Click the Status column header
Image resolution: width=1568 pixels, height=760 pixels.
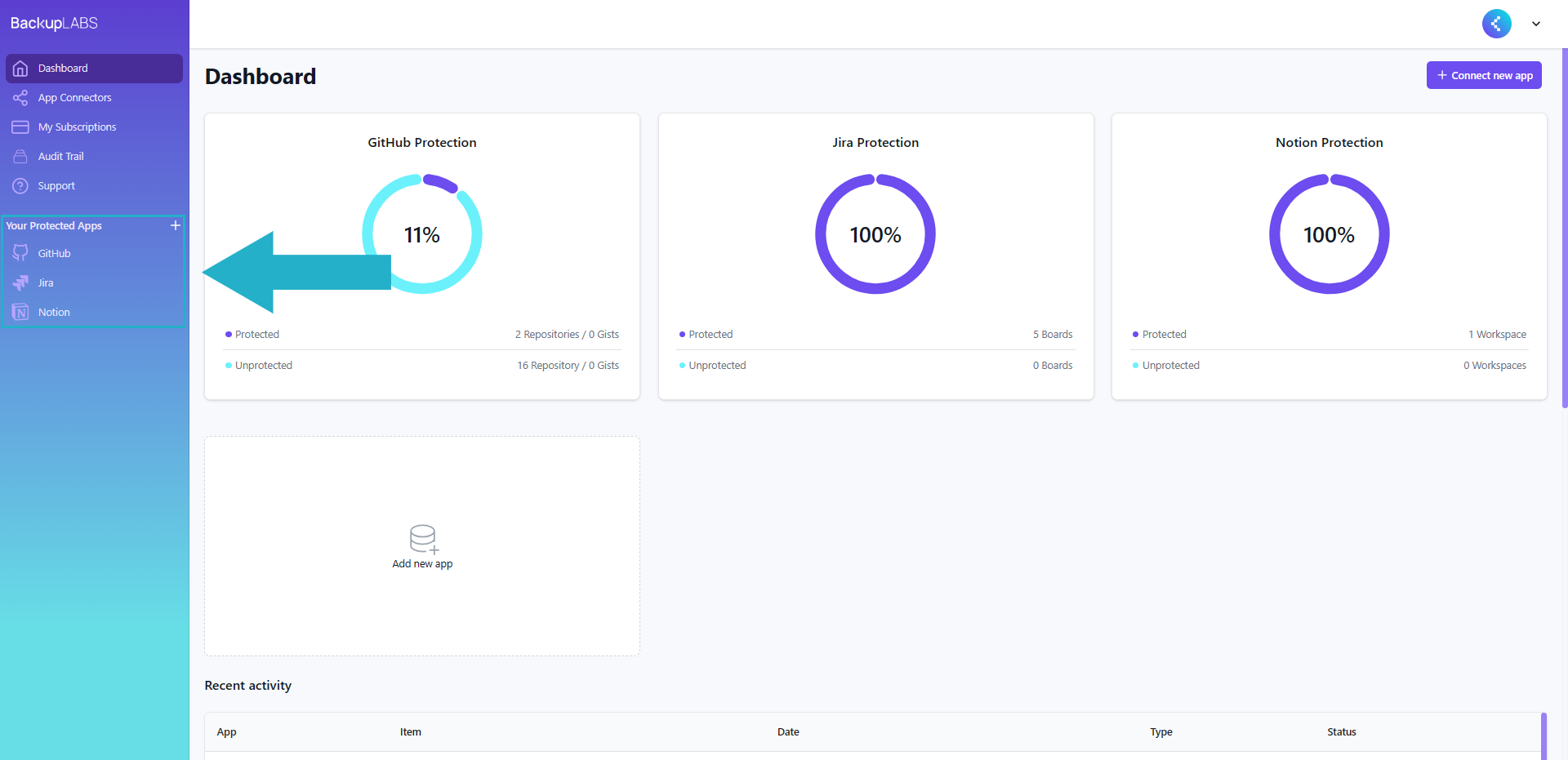(1342, 732)
